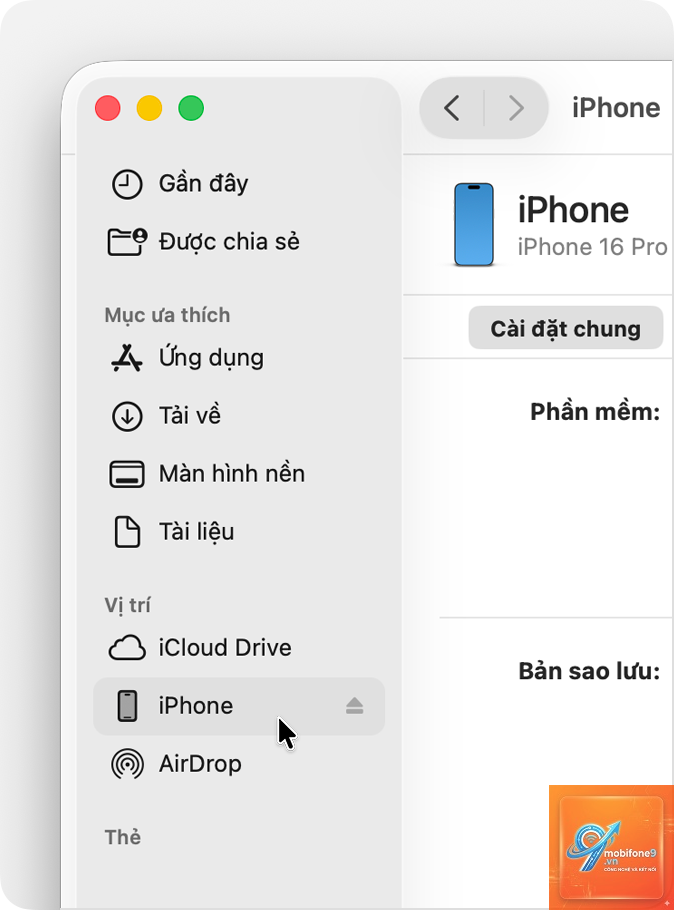Minimize window with the yellow button
Image resolution: width=674 pixels, height=910 pixels.
coord(149,109)
